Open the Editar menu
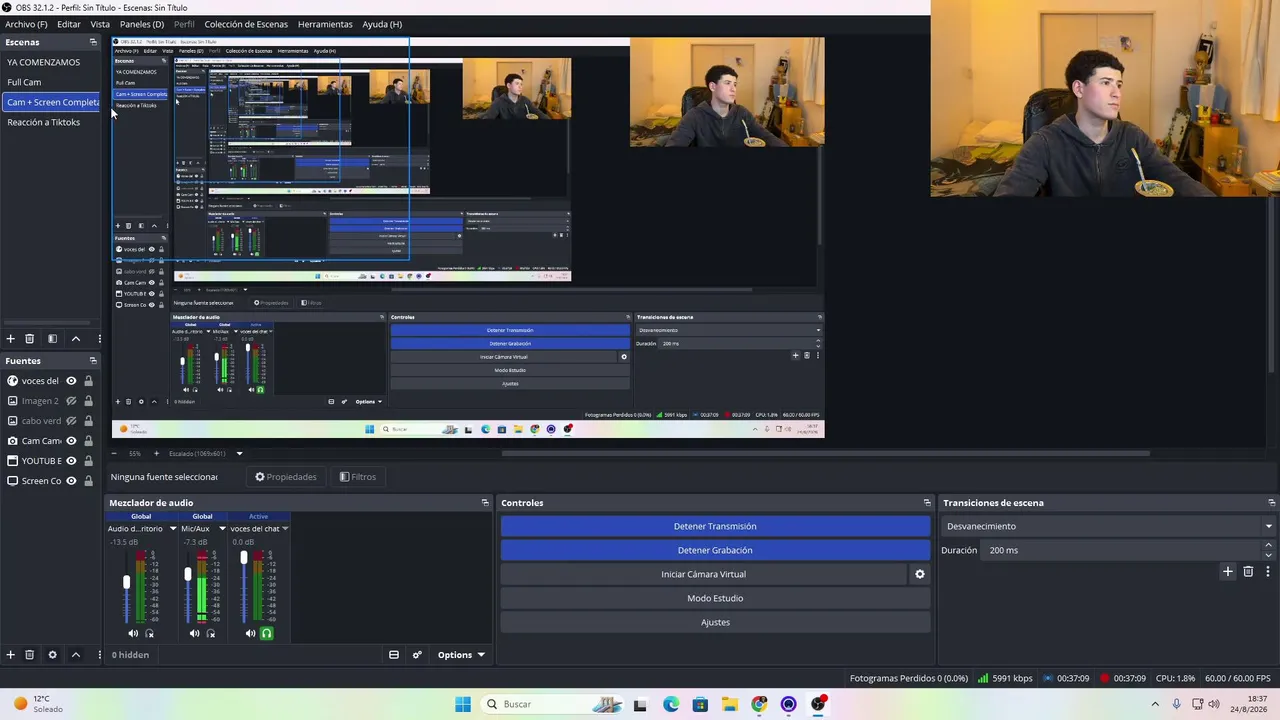1280x720 pixels. (x=69, y=24)
